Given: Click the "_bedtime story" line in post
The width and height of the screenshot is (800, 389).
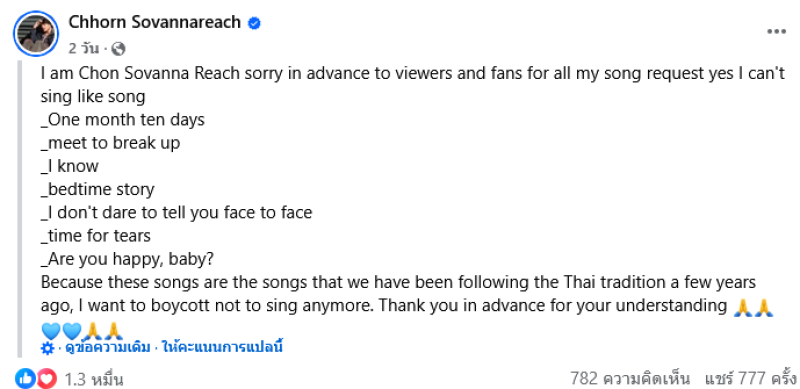Looking at the screenshot, I should [97, 189].
